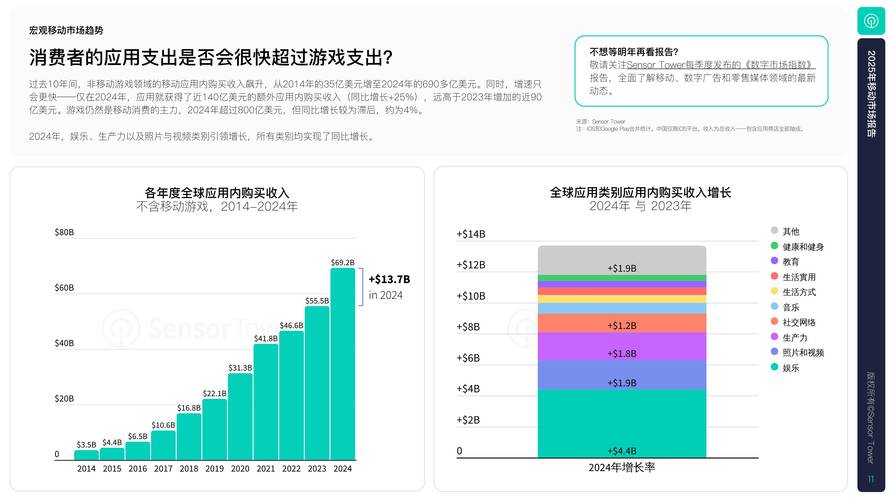Click the 其他 legend gray dot
This screenshot has width=894, height=500.
click(x=774, y=231)
